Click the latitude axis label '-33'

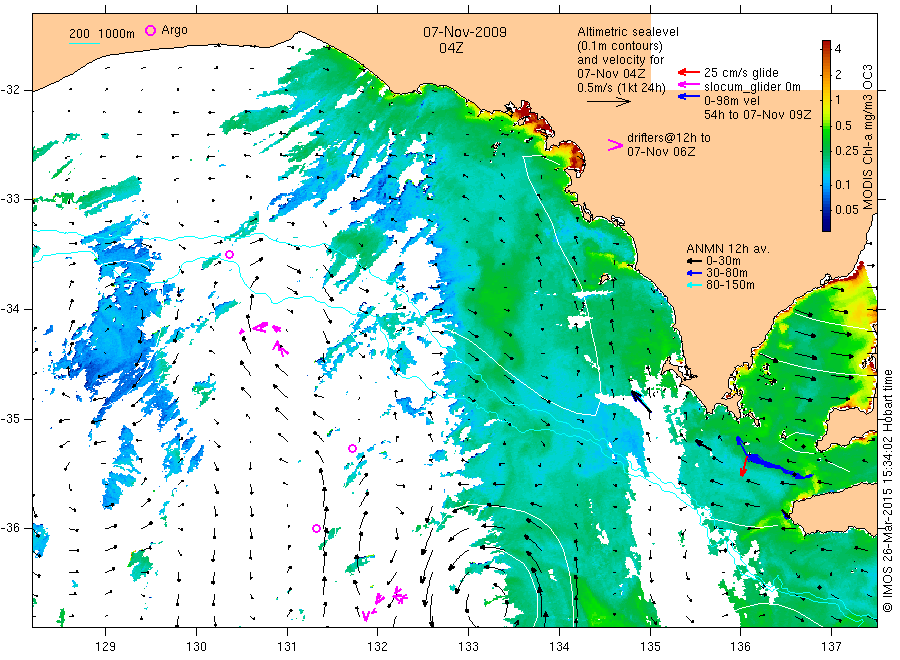[10, 199]
